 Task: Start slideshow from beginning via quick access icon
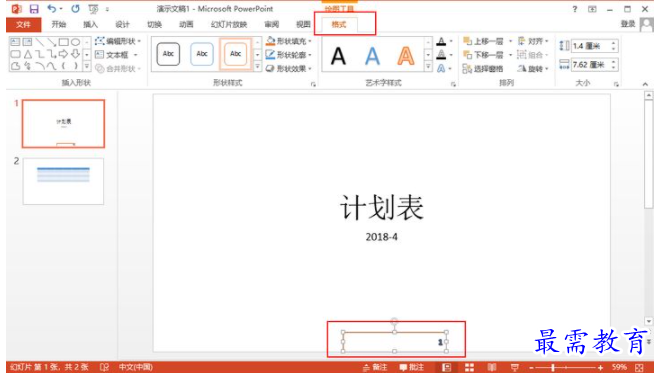click(93, 9)
